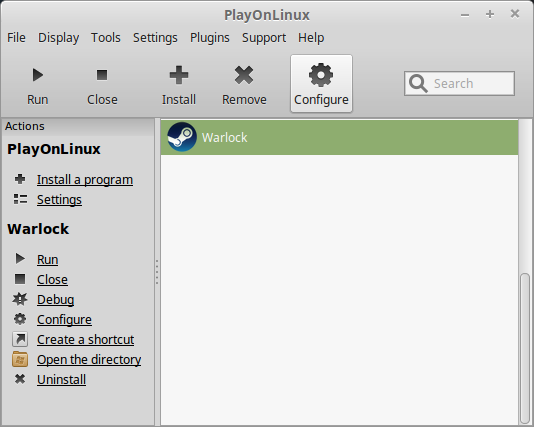
Task: Click play icon beside sidebar Run link
Action: tap(20, 259)
